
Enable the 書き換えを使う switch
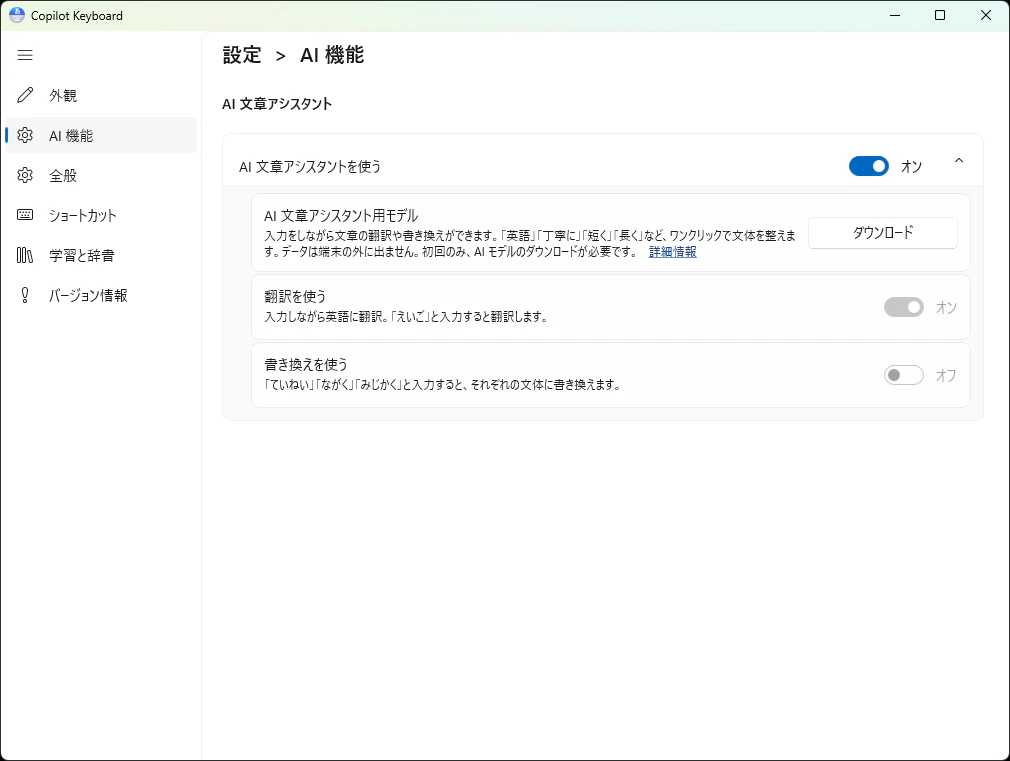point(904,375)
